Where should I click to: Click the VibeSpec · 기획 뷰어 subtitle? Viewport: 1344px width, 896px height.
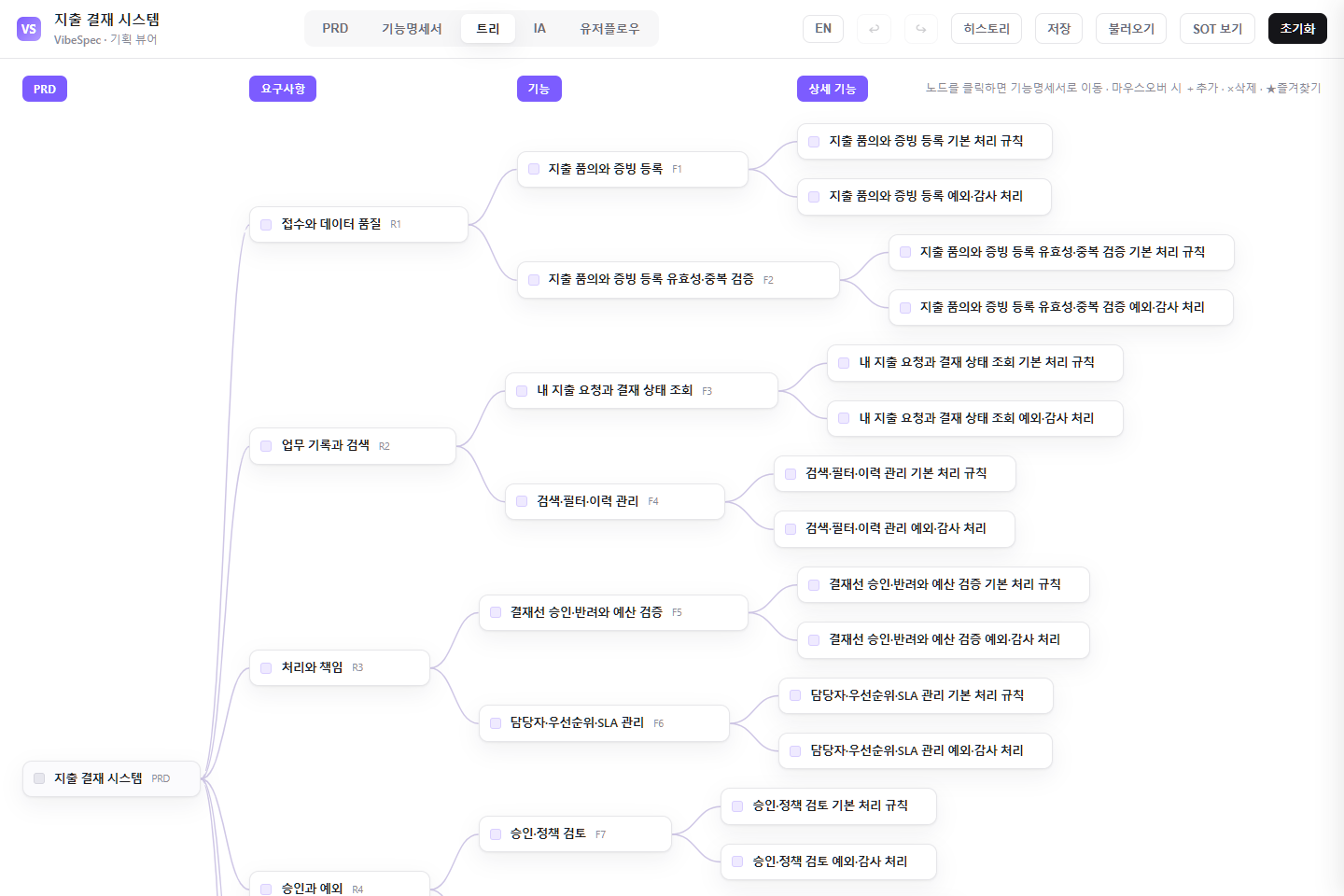tap(105, 40)
